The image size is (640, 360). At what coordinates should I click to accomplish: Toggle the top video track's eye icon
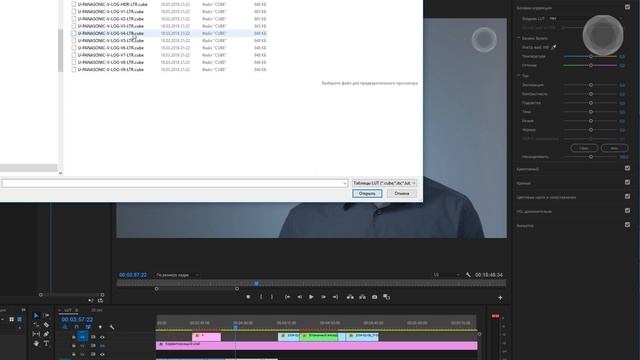(x=102, y=337)
